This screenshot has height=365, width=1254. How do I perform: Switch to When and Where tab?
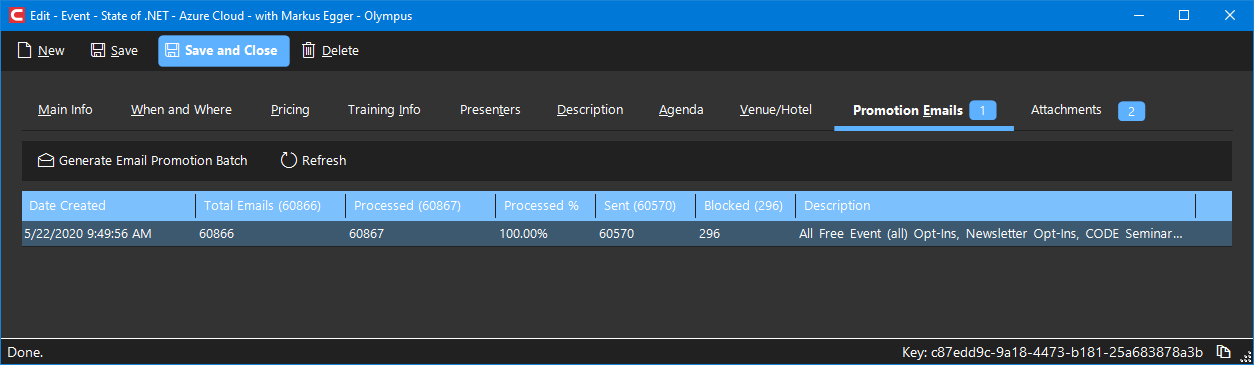click(181, 110)
